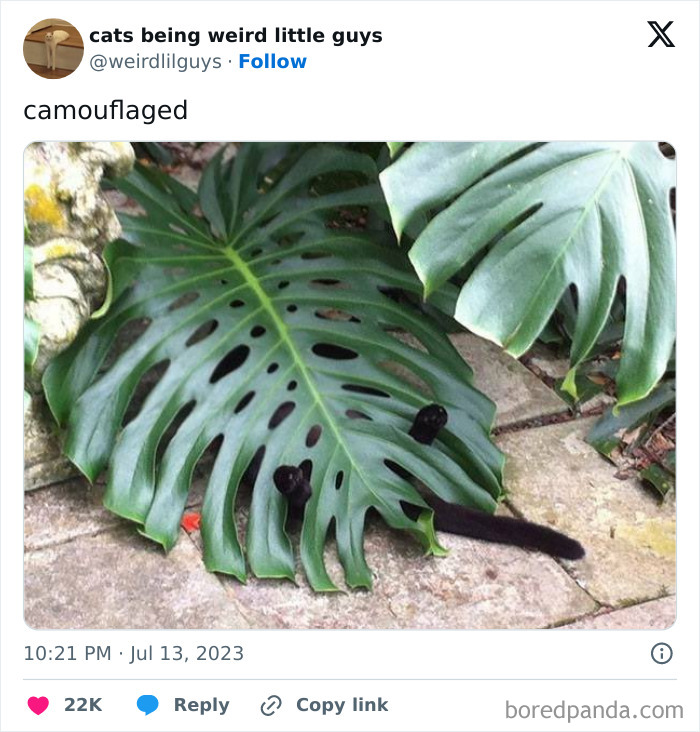Click the boredpanda.com watermark
700x732 pixels.
[593, 710]
